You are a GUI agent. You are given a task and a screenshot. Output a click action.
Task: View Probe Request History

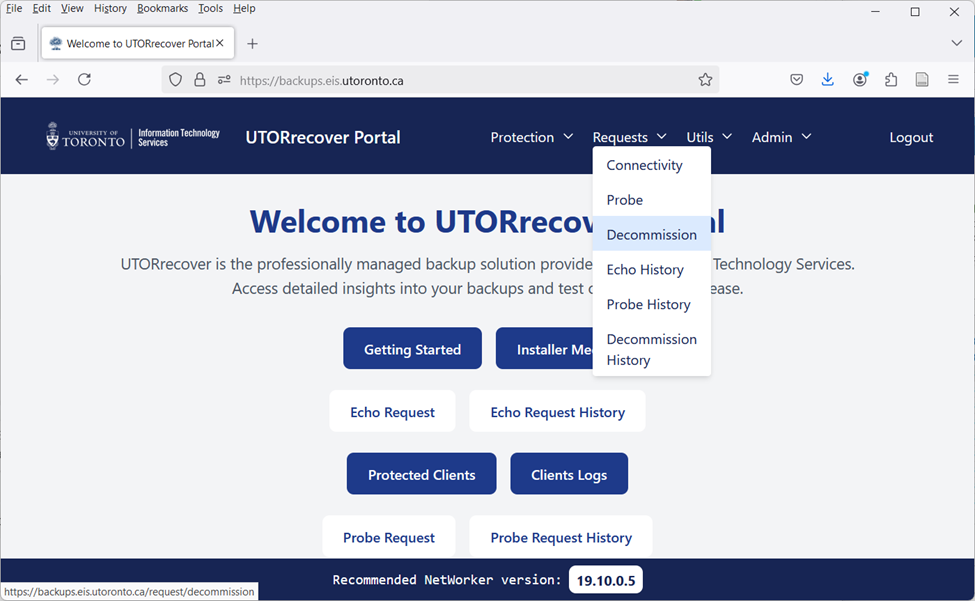[x=561, y=537]
